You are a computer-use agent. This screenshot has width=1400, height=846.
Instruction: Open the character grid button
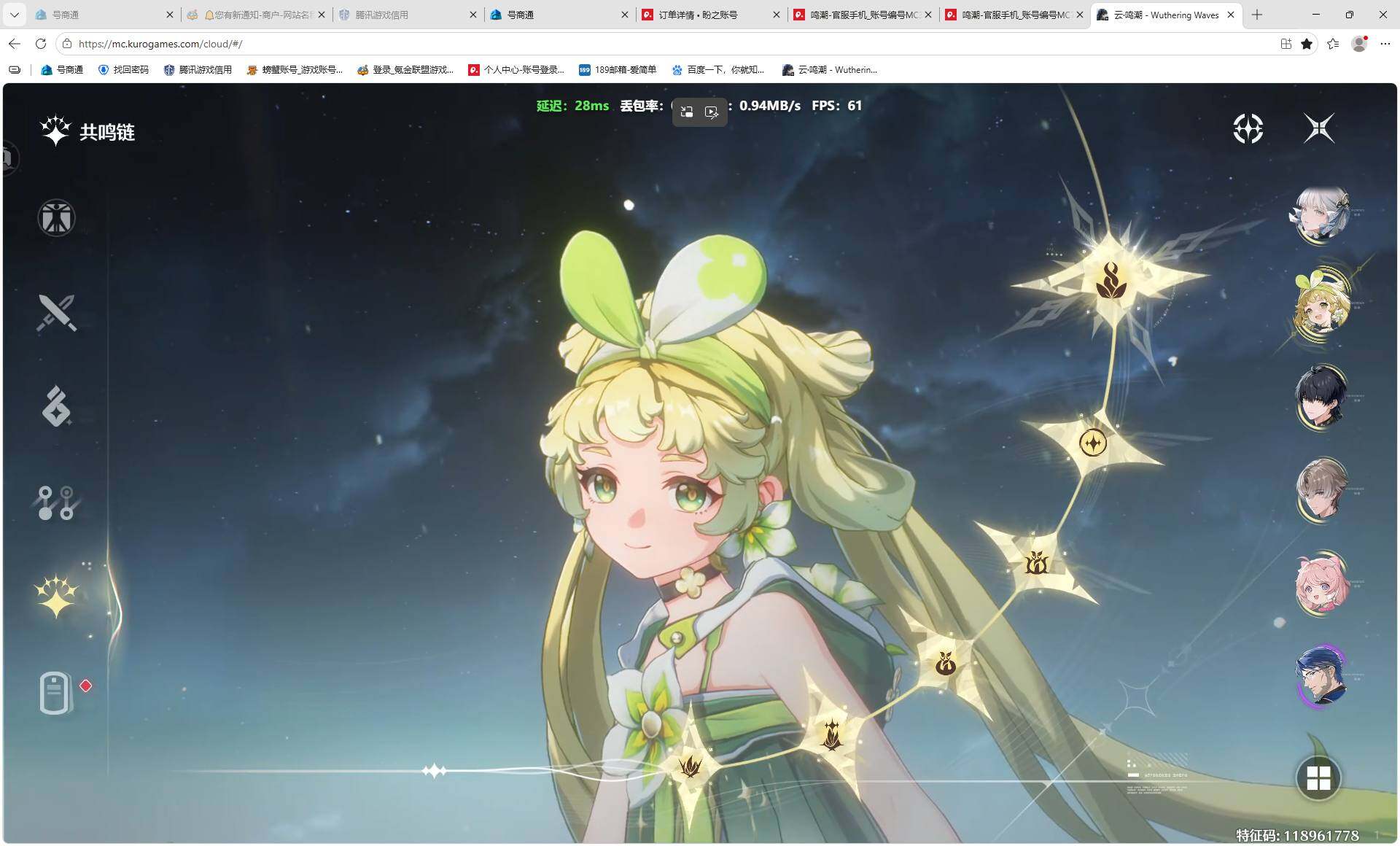pyautogui.click(x=1318, y=778)
